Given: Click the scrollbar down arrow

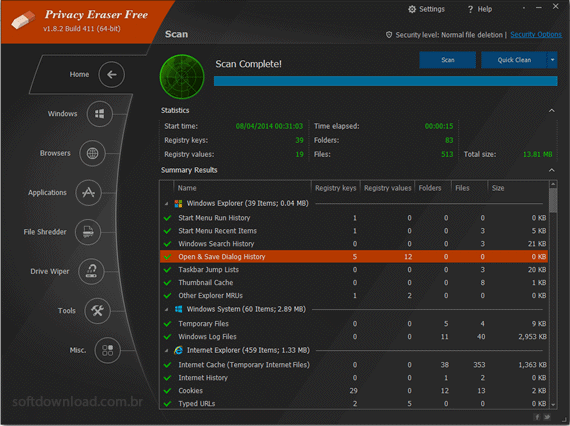Looking at the screenshot, I should click(553, 405).
